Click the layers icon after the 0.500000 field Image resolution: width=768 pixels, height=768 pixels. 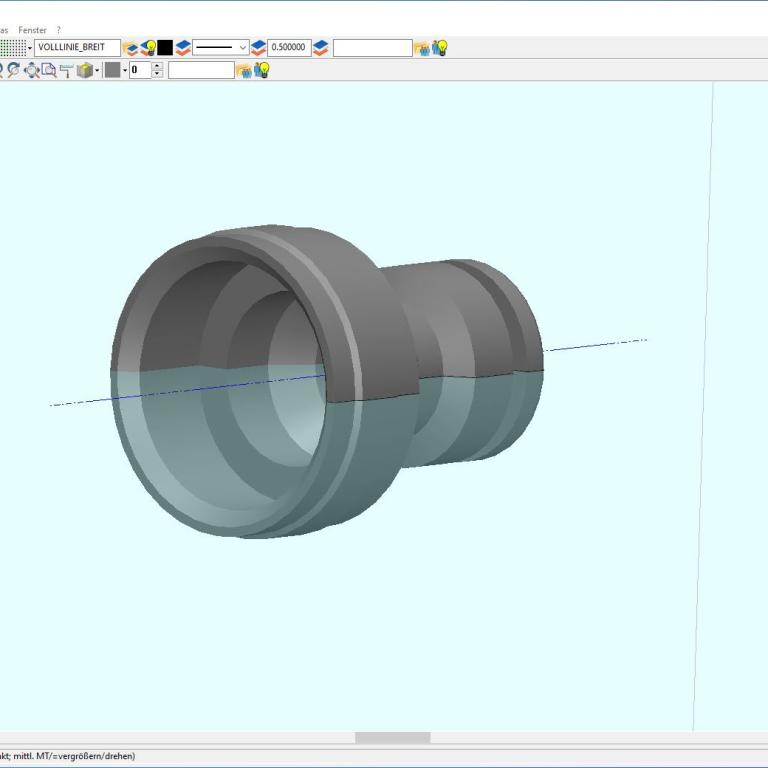321,48
